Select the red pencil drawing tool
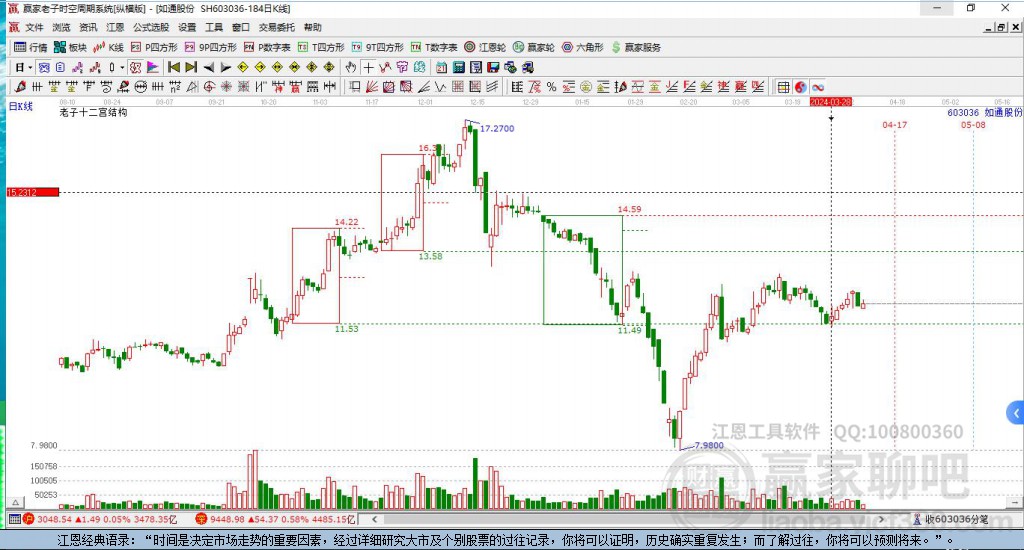This screenshot has width=1024, height=550. pos(20,87)
